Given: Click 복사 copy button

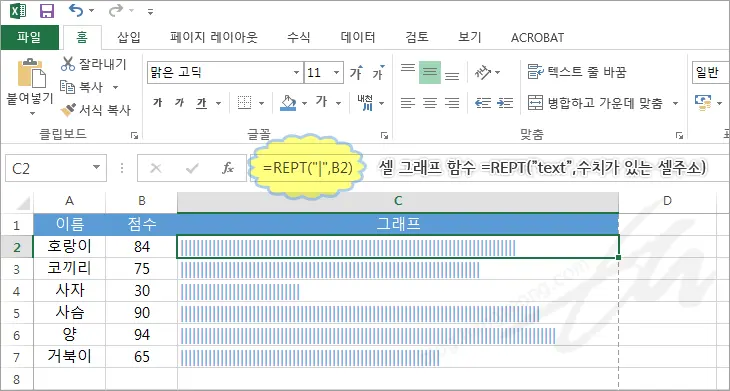Looking at the screenshot, I should tap(82, 87).
